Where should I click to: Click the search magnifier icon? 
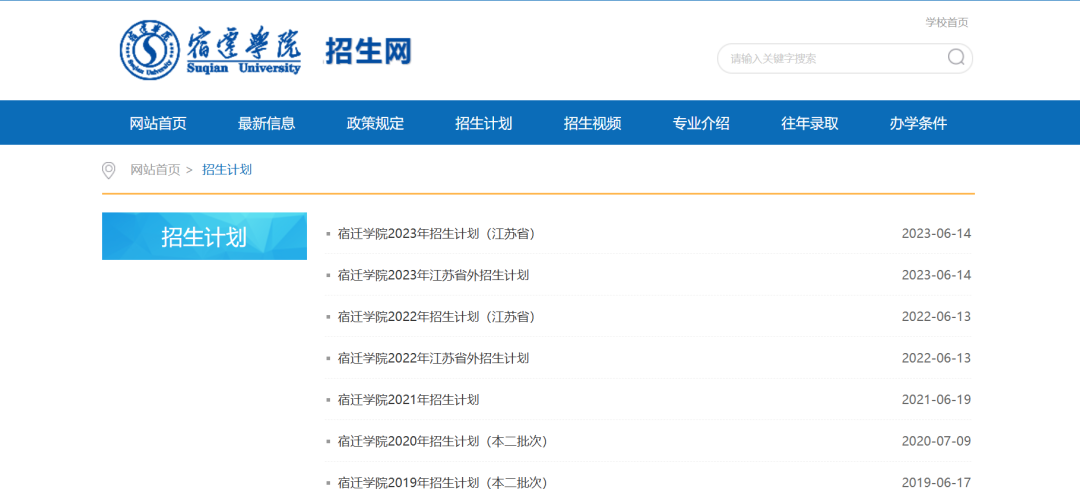pos(956,57)
